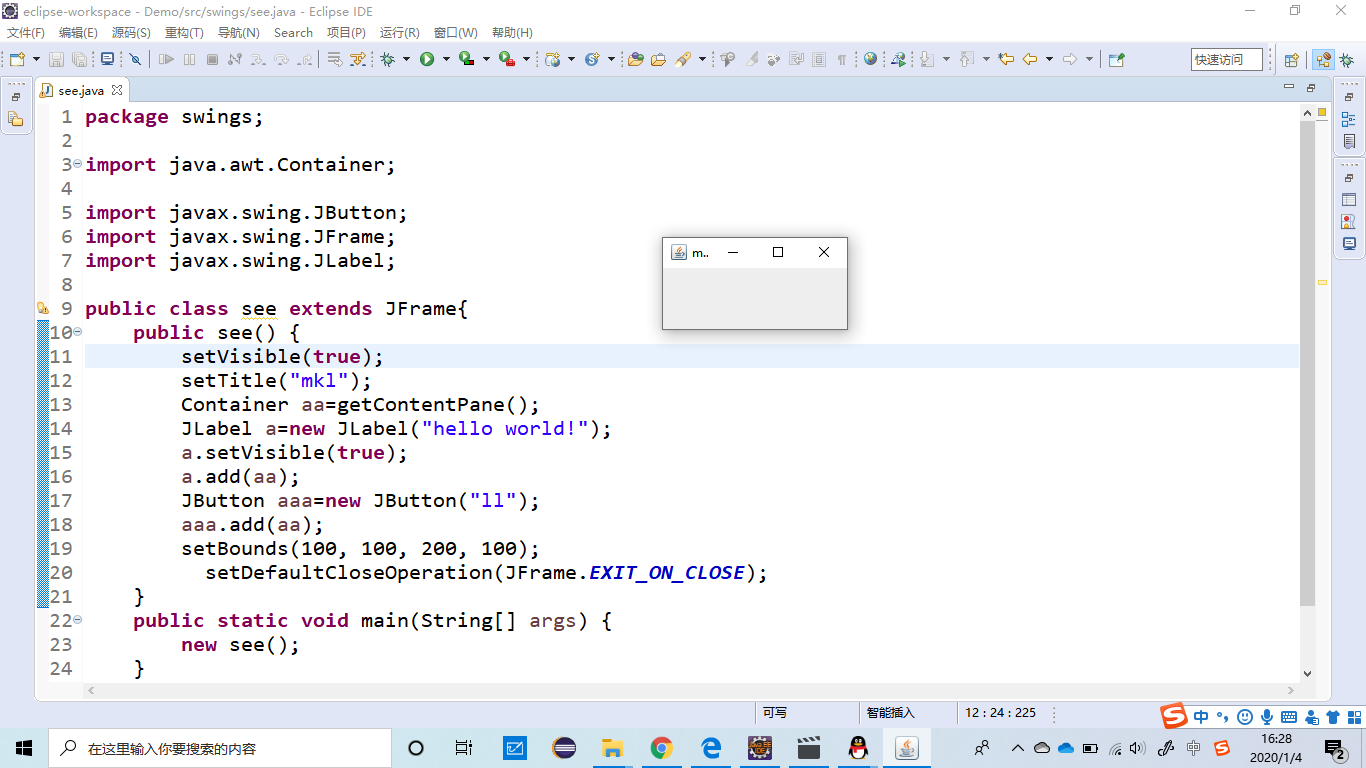Toggle Skip All Breakpoints icon

[x=135, y=59]
